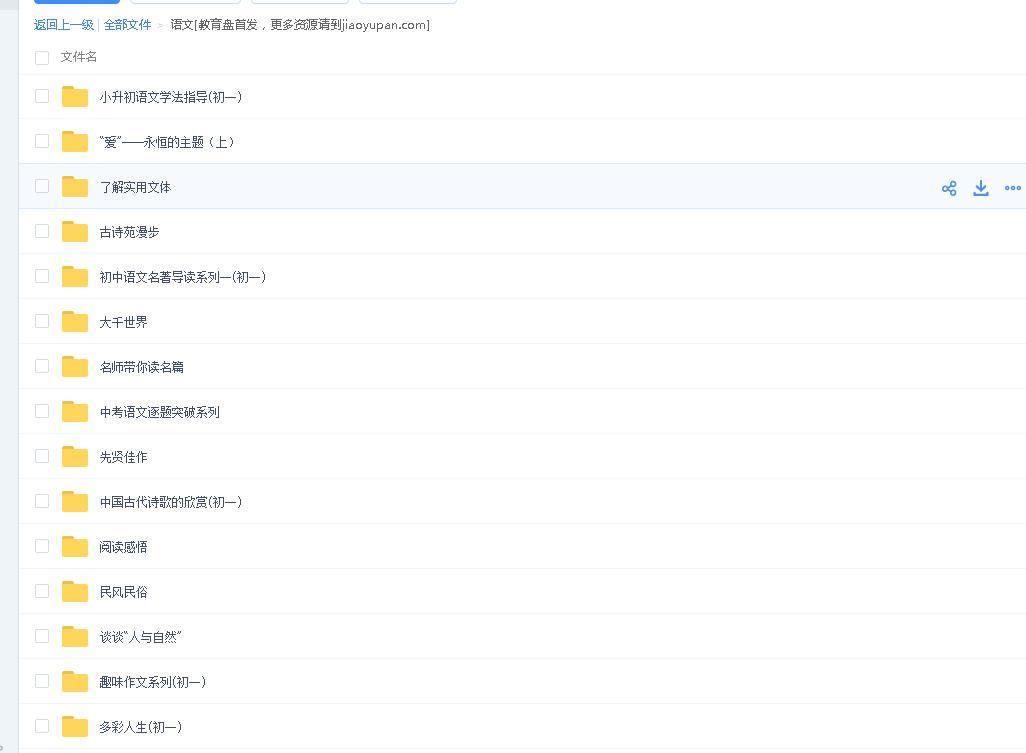Check the box for 古诗苑漫步
Viewport: 1026px width, 753px height.
[x=42, y=231]
